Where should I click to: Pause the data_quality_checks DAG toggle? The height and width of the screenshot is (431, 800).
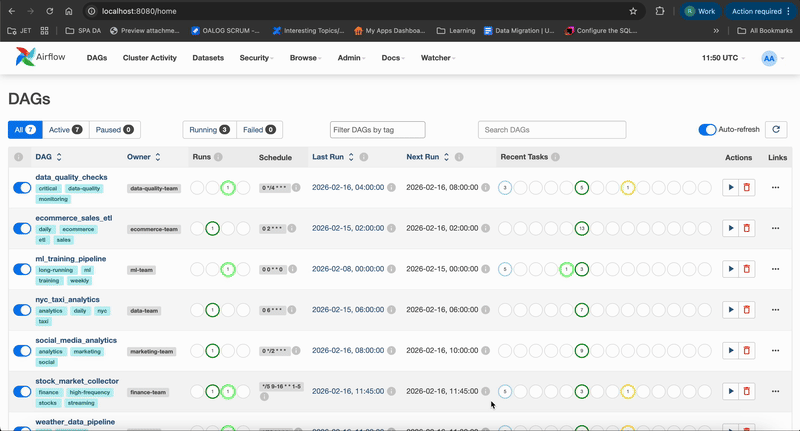click(x=22, y=188)
